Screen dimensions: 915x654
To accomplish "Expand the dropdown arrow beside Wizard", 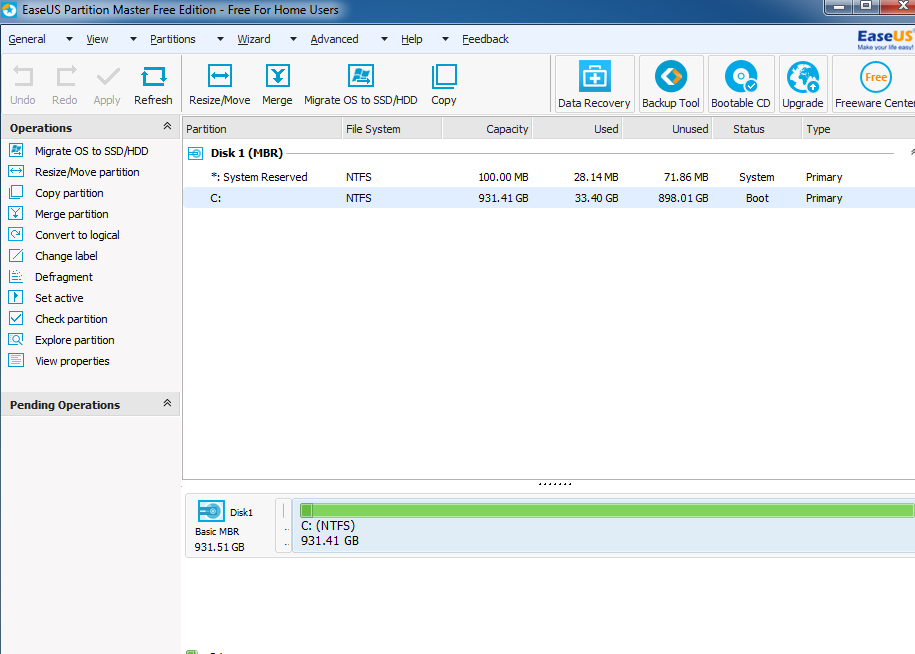I will coord(294,39).
